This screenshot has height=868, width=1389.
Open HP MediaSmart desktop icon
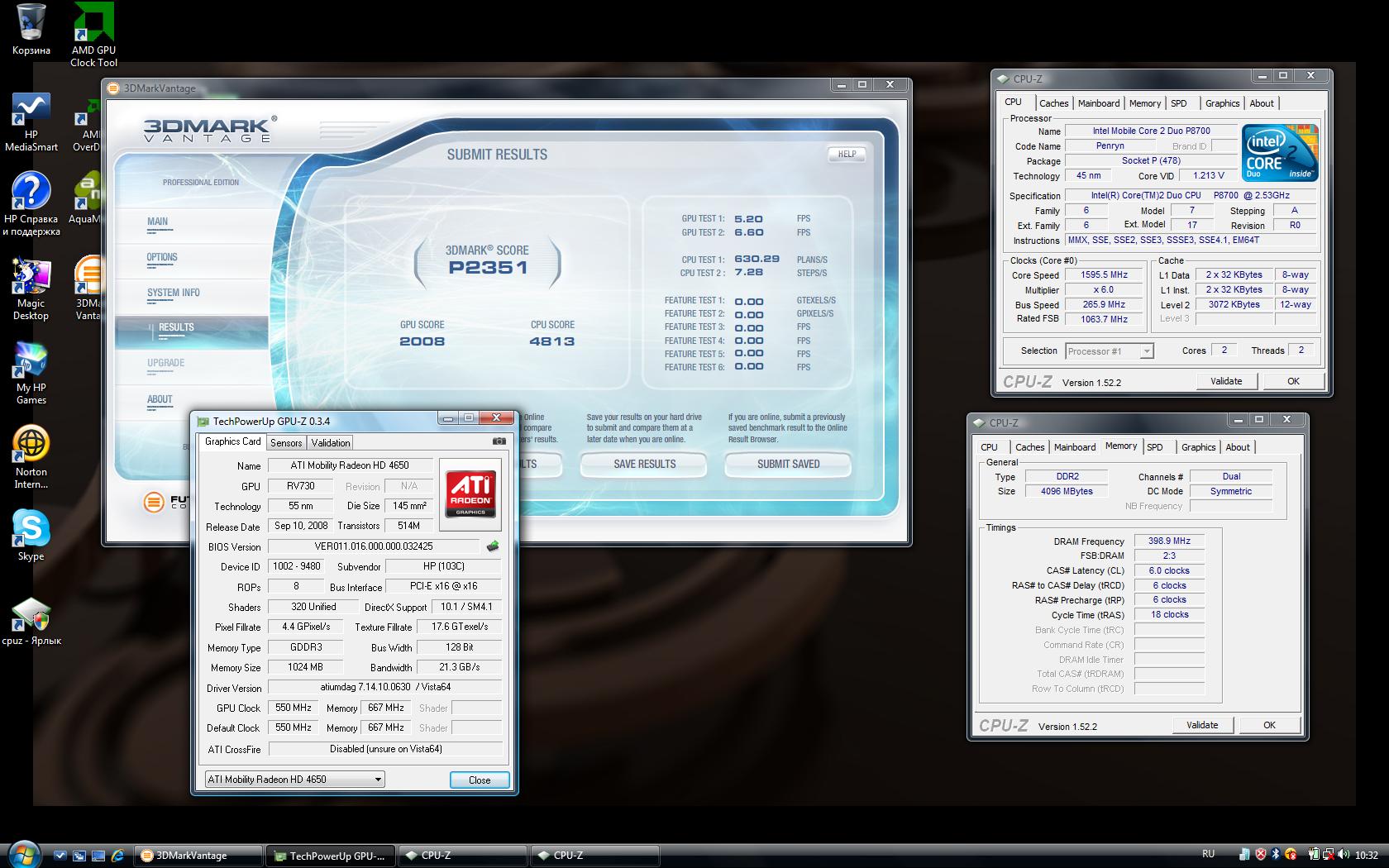pos(31,122)
